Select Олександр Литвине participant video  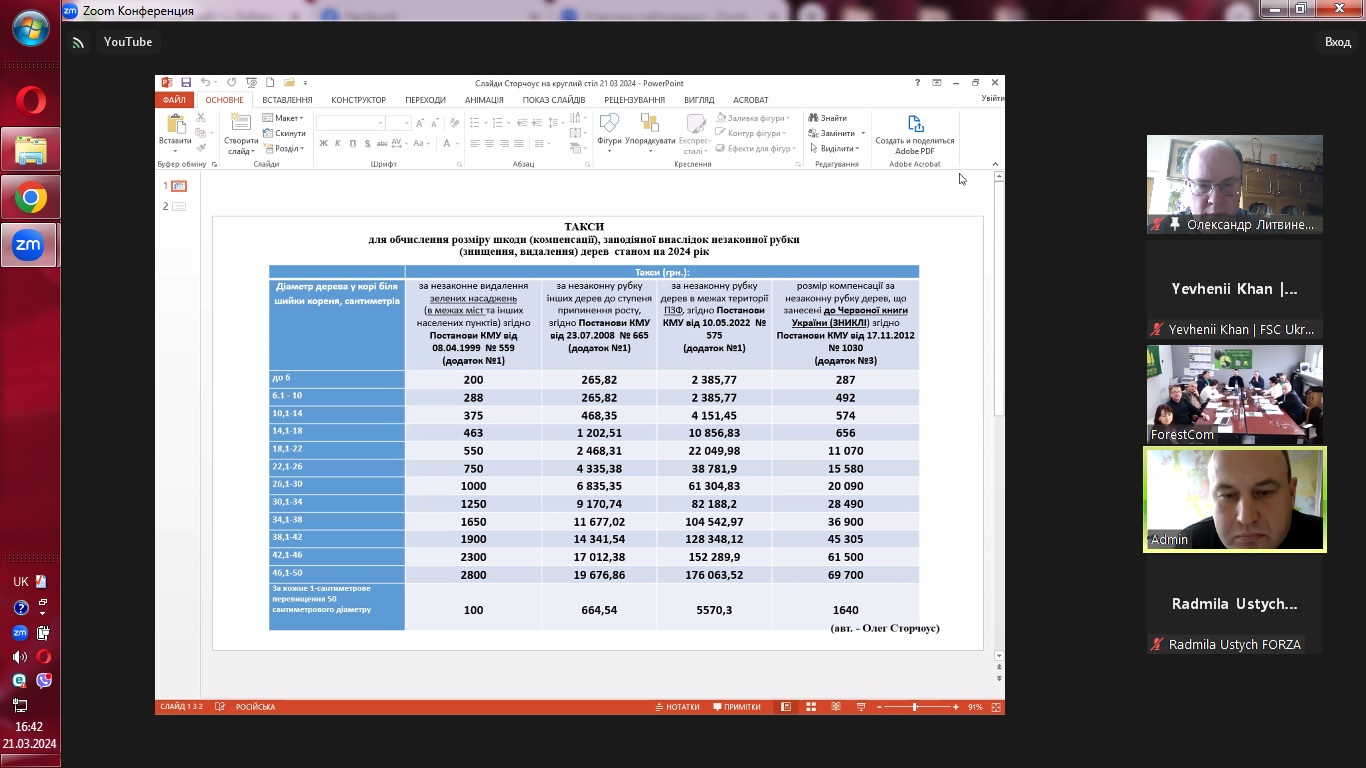click(1235, 184)
